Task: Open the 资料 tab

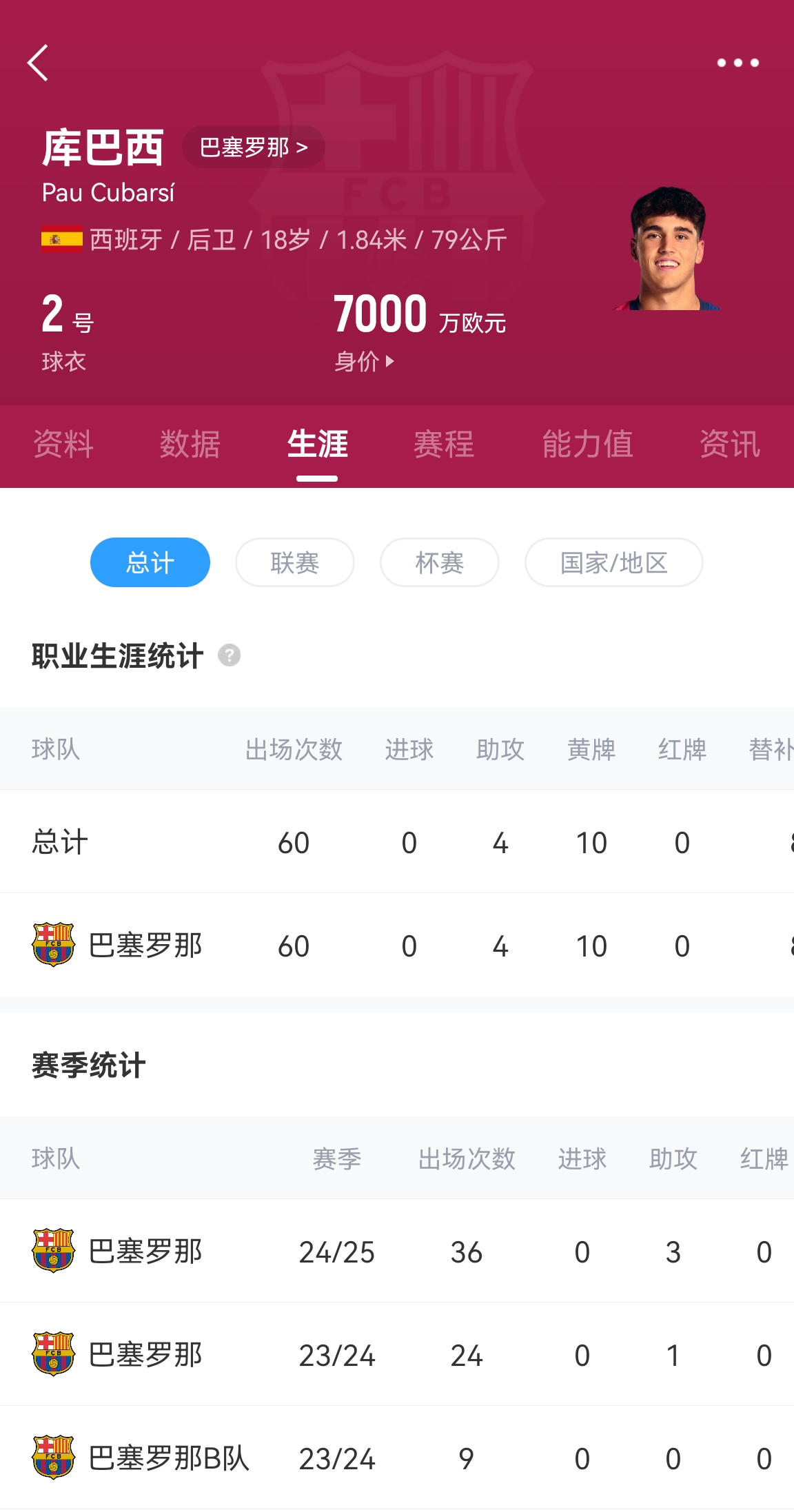Action: click(63, 444)
